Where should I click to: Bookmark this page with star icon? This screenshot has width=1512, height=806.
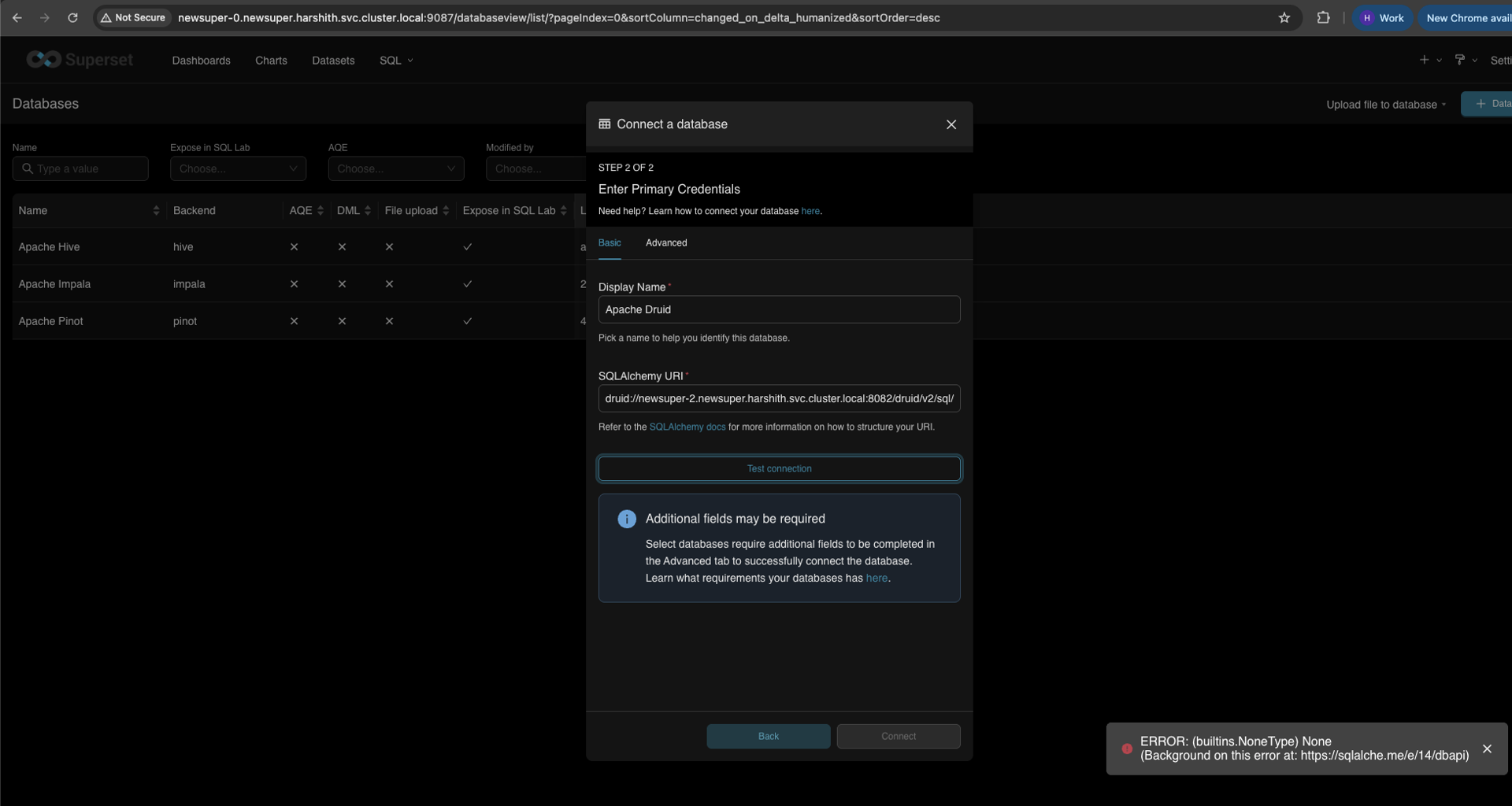(x=1284, y=17)
